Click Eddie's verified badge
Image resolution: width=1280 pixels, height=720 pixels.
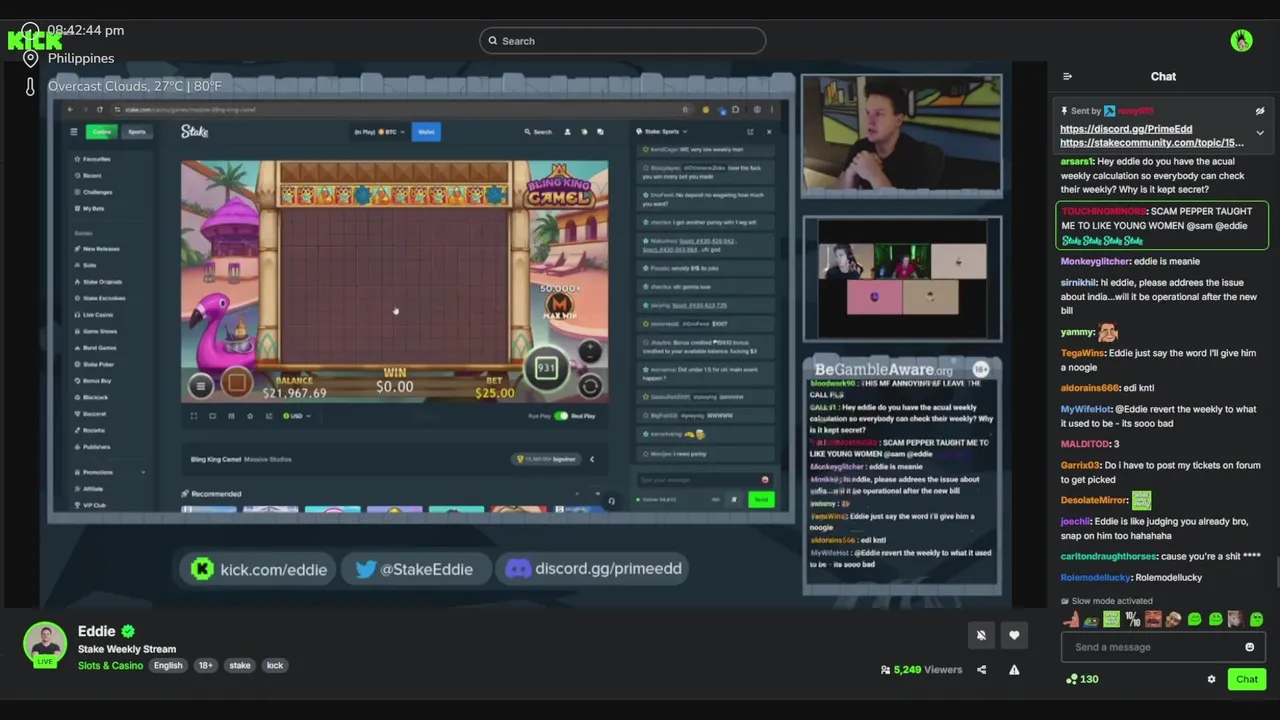(128, 631)
